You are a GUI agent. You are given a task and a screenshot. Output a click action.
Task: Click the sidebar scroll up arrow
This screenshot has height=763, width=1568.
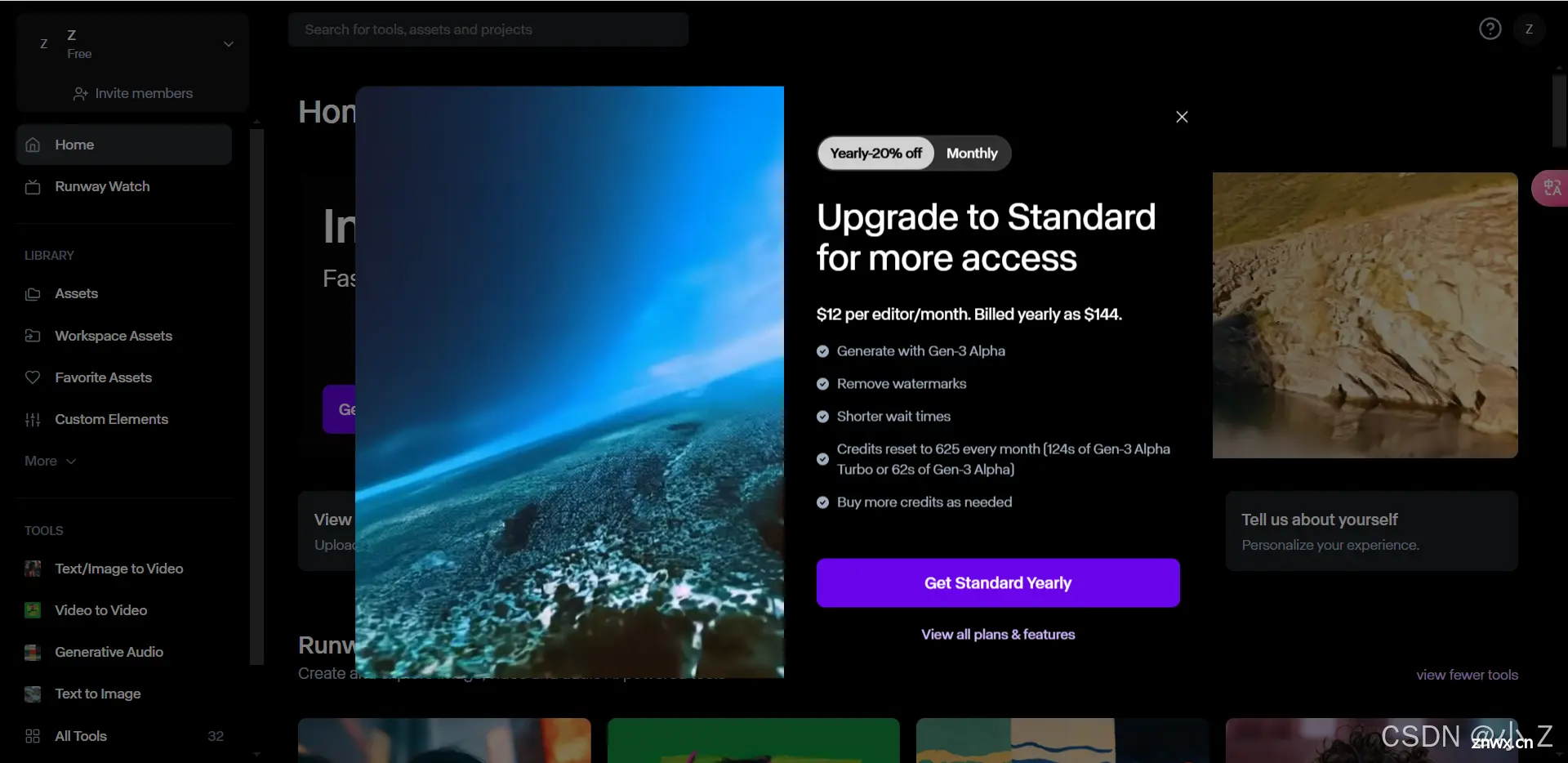pos(256,122)
